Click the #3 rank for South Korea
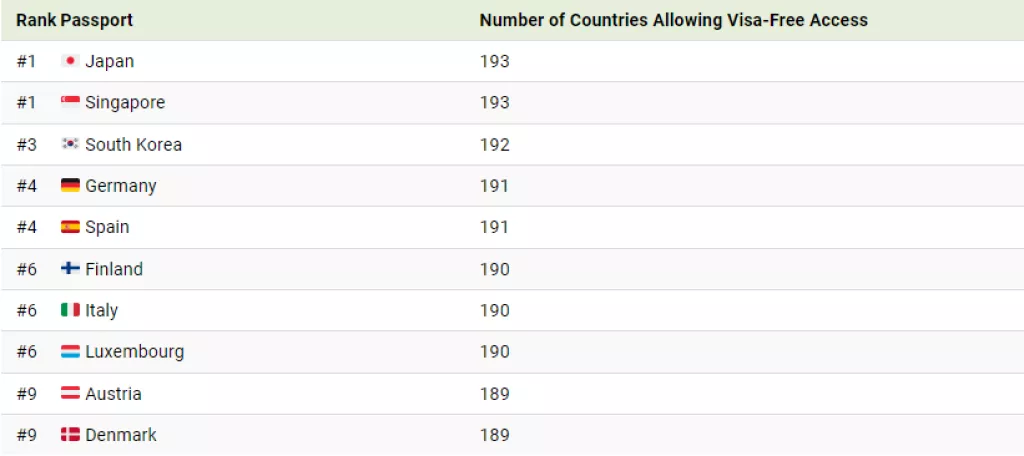The image size is (1024, 456). [26, 144]
